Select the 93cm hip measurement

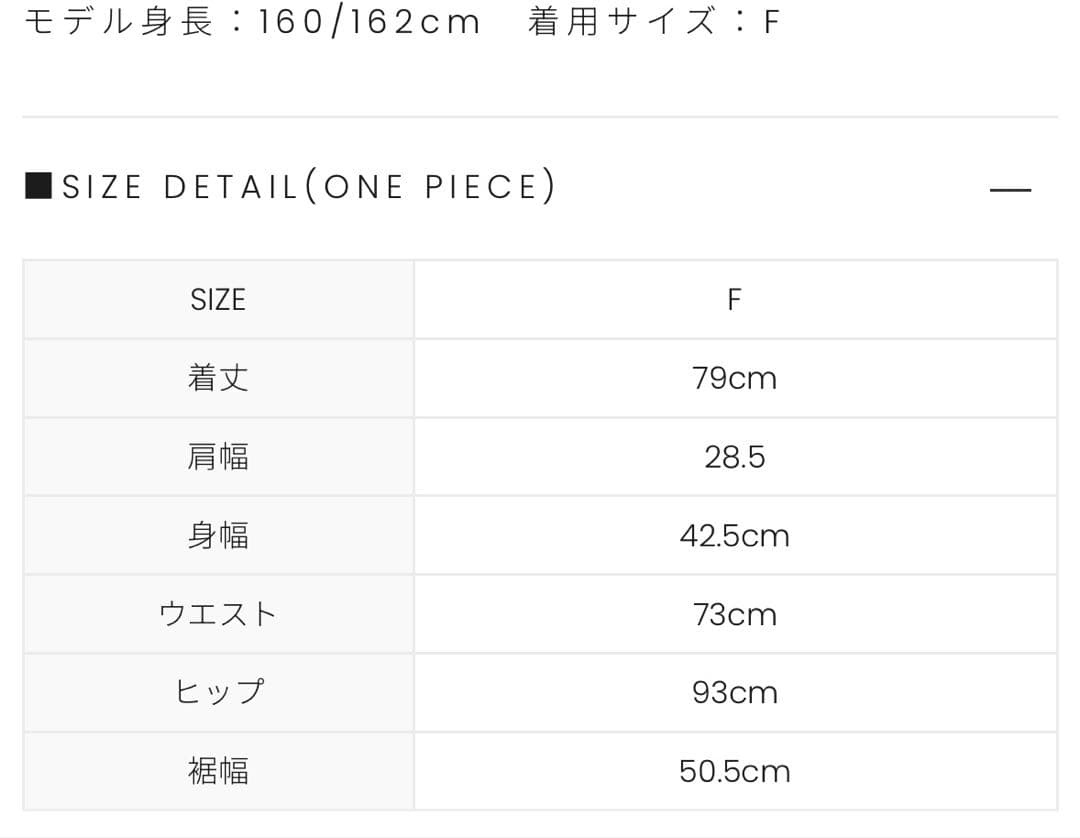[735, 692]
